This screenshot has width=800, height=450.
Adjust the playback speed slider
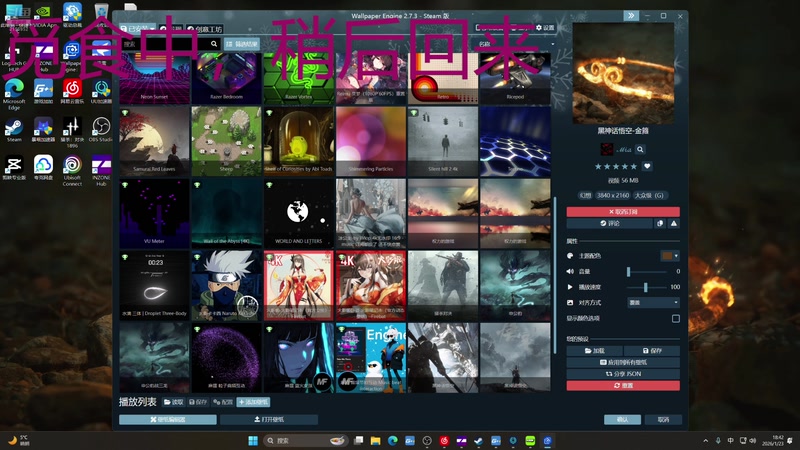647,287
